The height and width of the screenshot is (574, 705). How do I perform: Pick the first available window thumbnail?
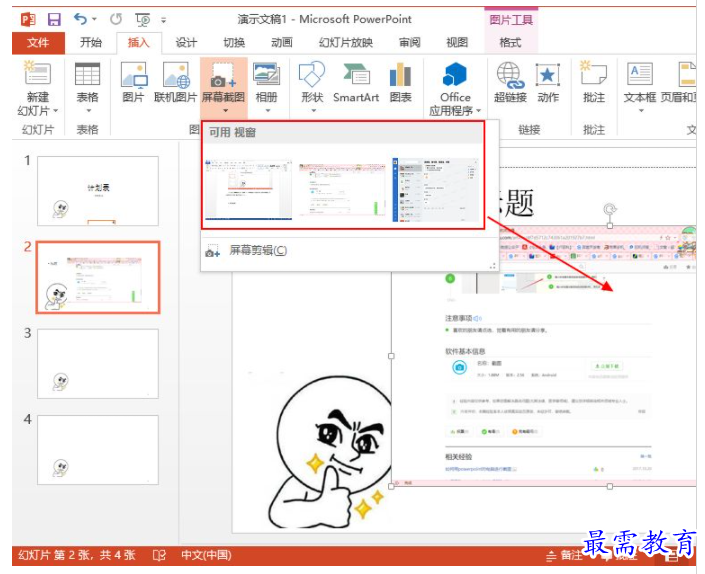[249, 189]
